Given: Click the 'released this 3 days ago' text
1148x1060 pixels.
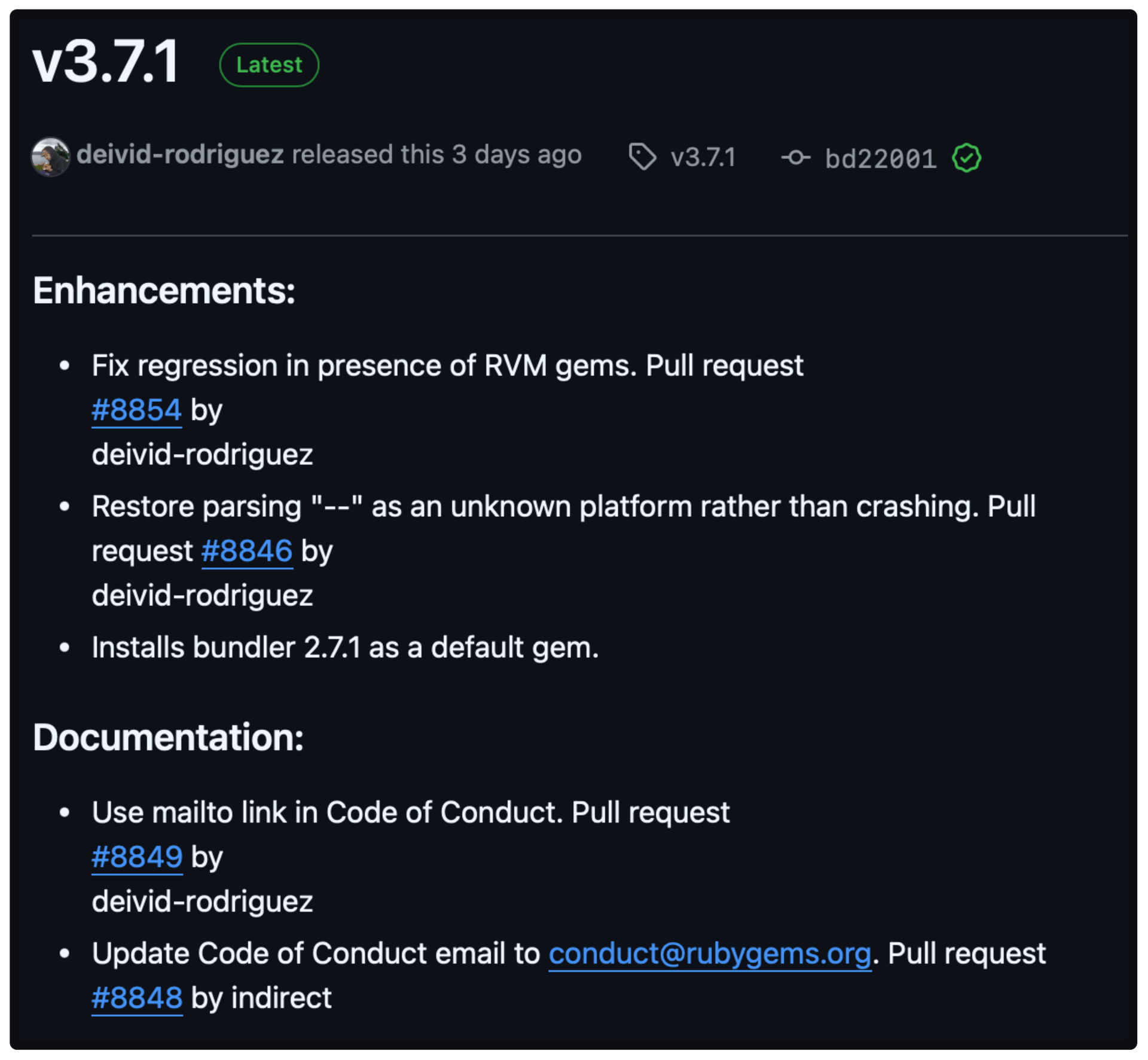Looking at the screenshot, I should [436, 154].
